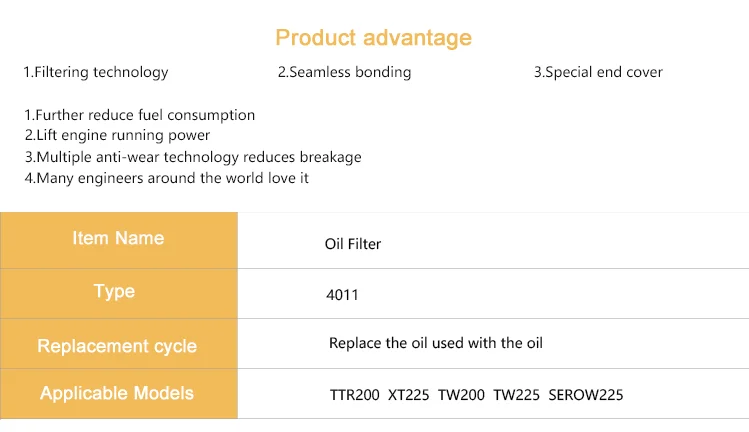Click the TW225 model name

click(516, 395)
